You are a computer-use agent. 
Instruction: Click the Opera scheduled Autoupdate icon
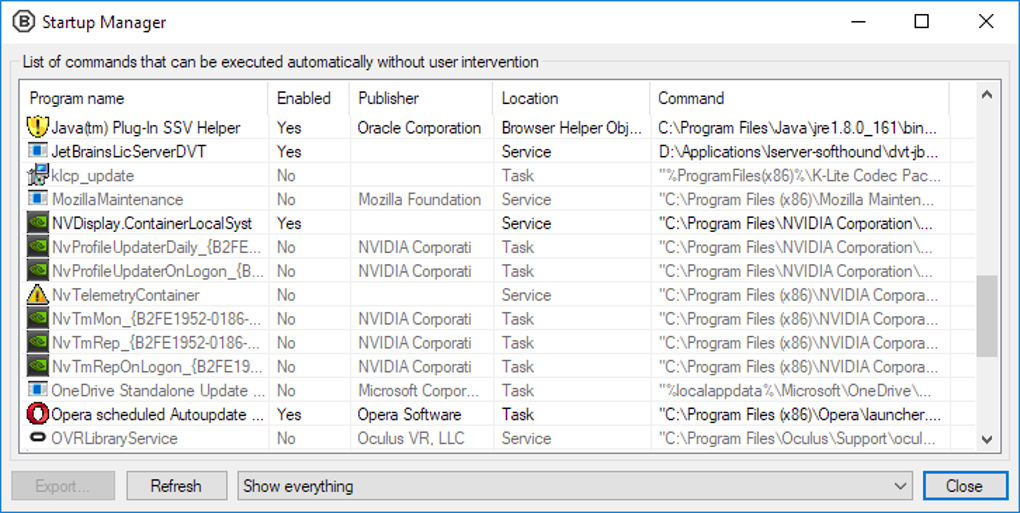(x=38, y=414)
